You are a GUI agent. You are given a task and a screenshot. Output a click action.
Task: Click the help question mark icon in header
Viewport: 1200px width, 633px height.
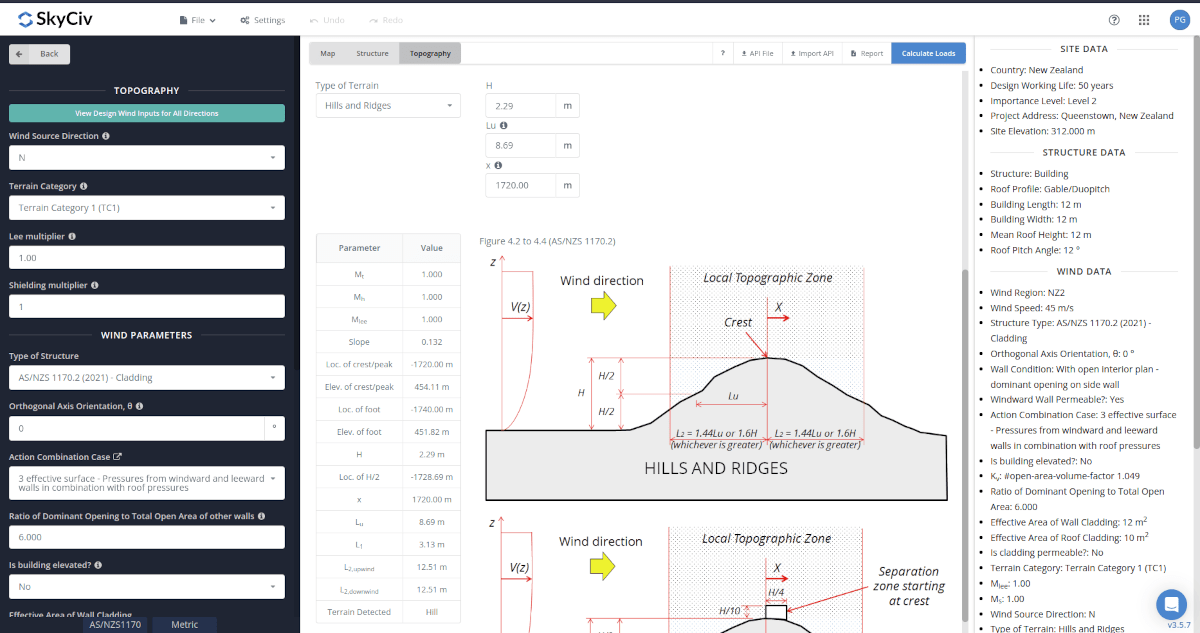1114,20
